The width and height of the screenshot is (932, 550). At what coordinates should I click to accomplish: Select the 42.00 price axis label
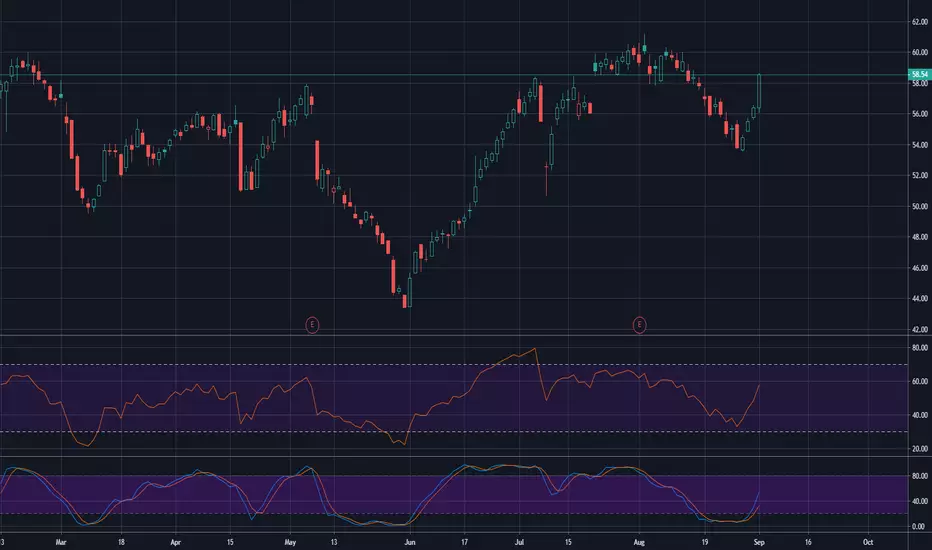point(920,329)
